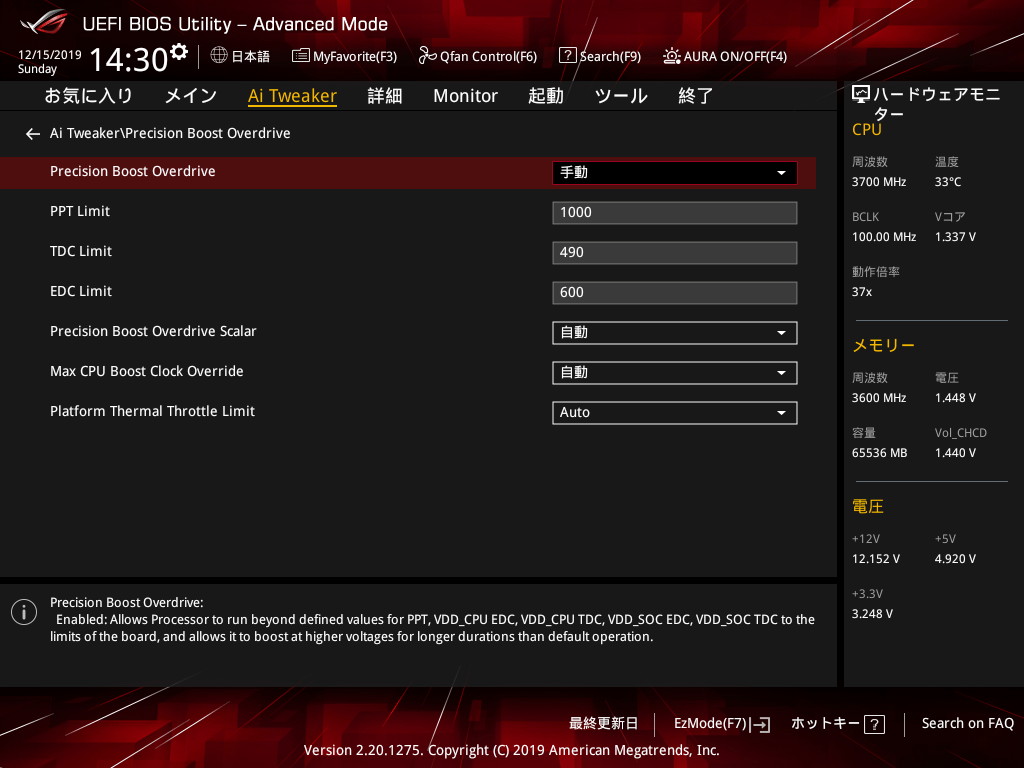Click the globe language icon
1024x768 pixels.
pos(219,56)
